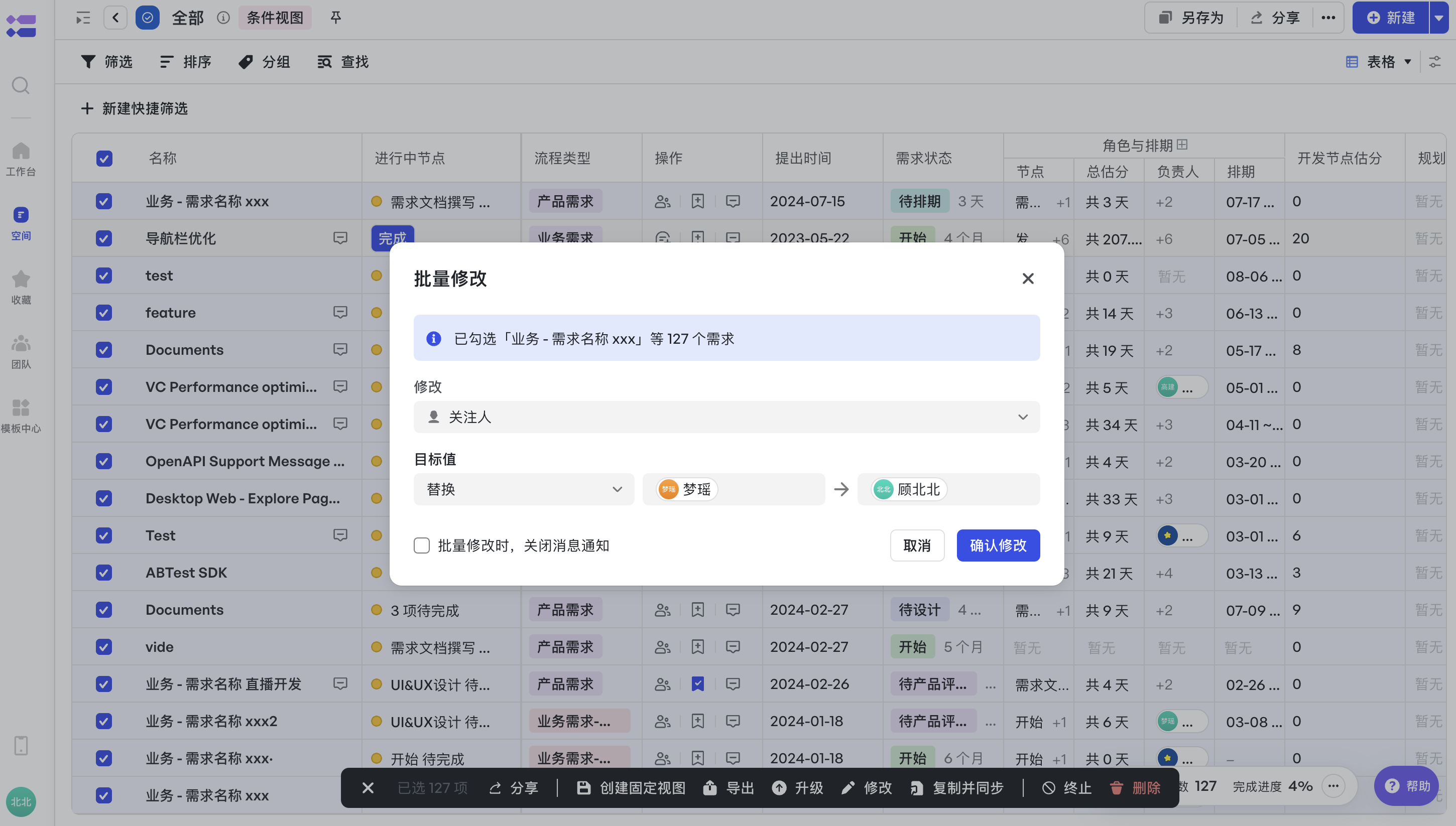
Task: Open the 收藏 favorites star icon
Action: pos(21,287)
